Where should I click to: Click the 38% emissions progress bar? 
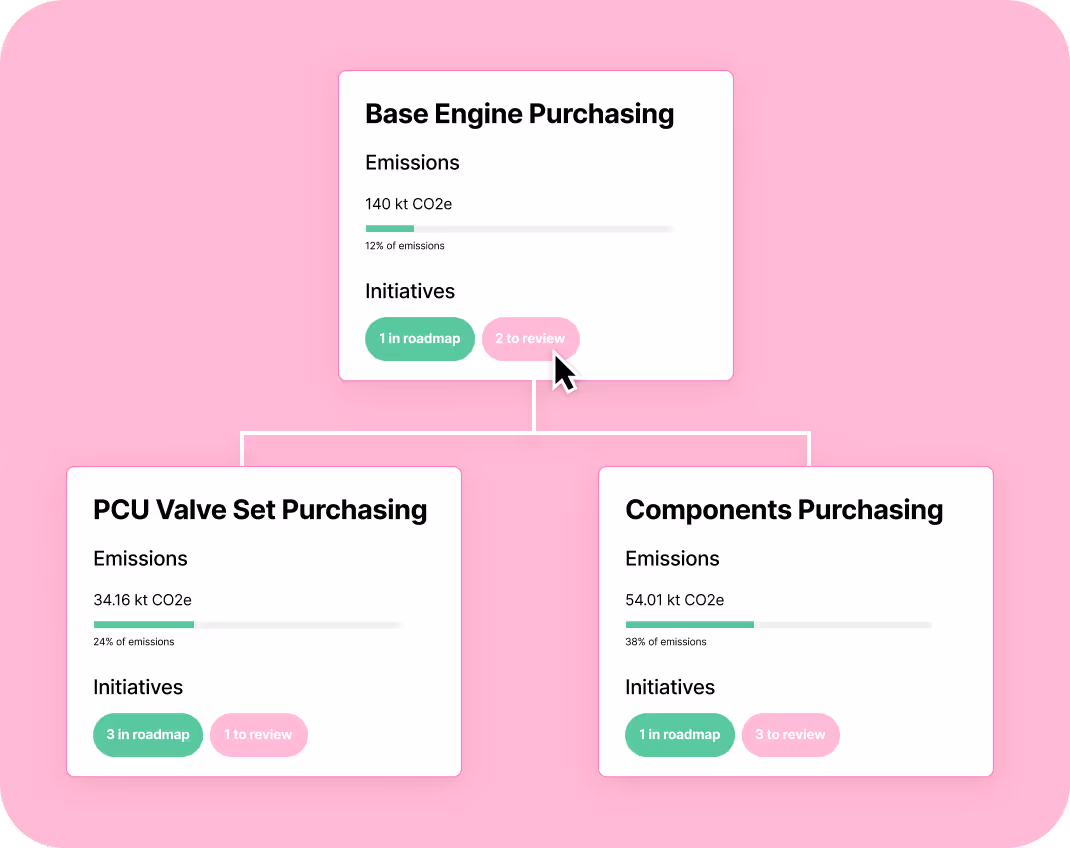coord(778,624)
